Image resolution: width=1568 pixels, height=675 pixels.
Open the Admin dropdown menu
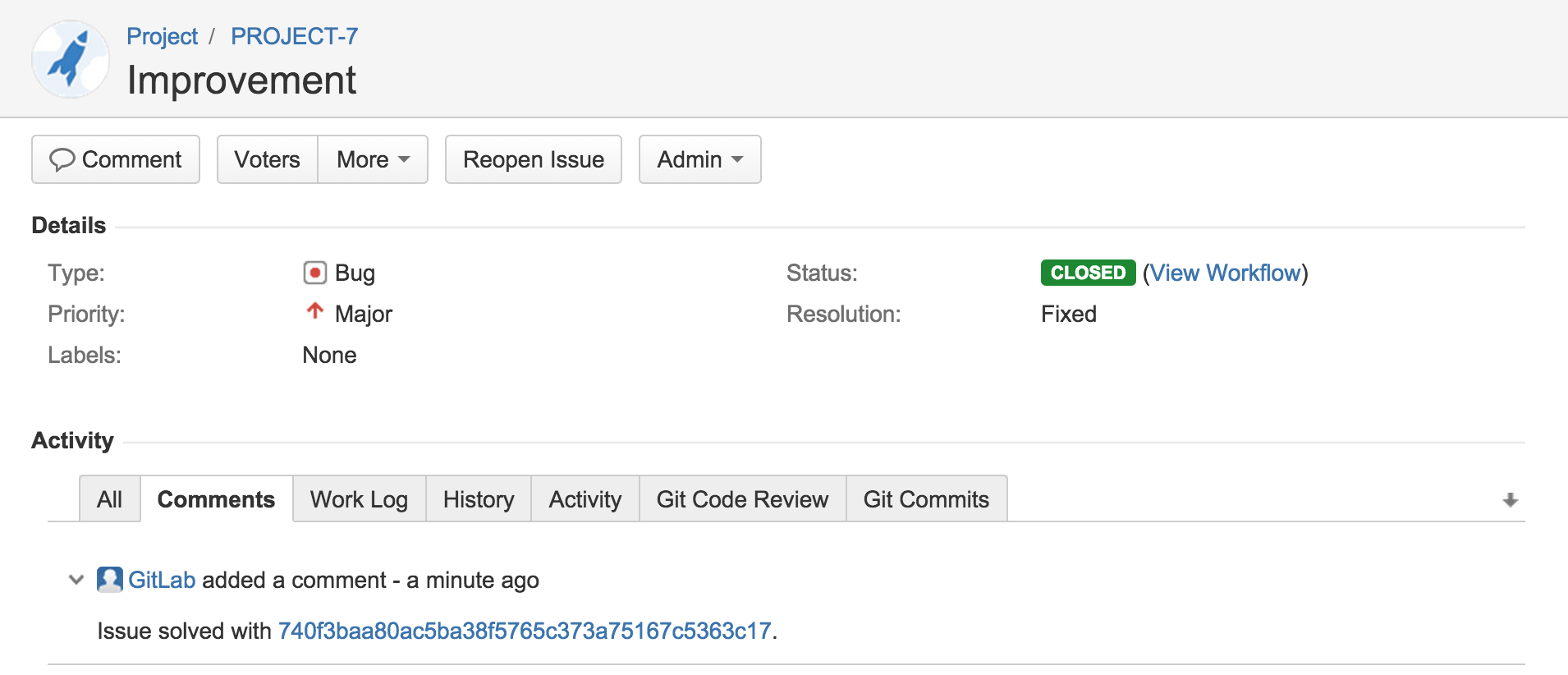click(x=699, y=159)
